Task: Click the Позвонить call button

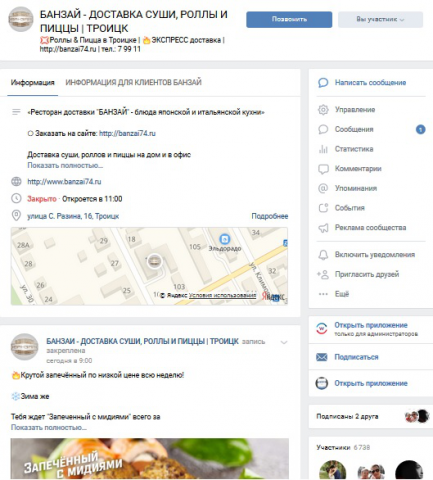Action: tap(289, 19)
